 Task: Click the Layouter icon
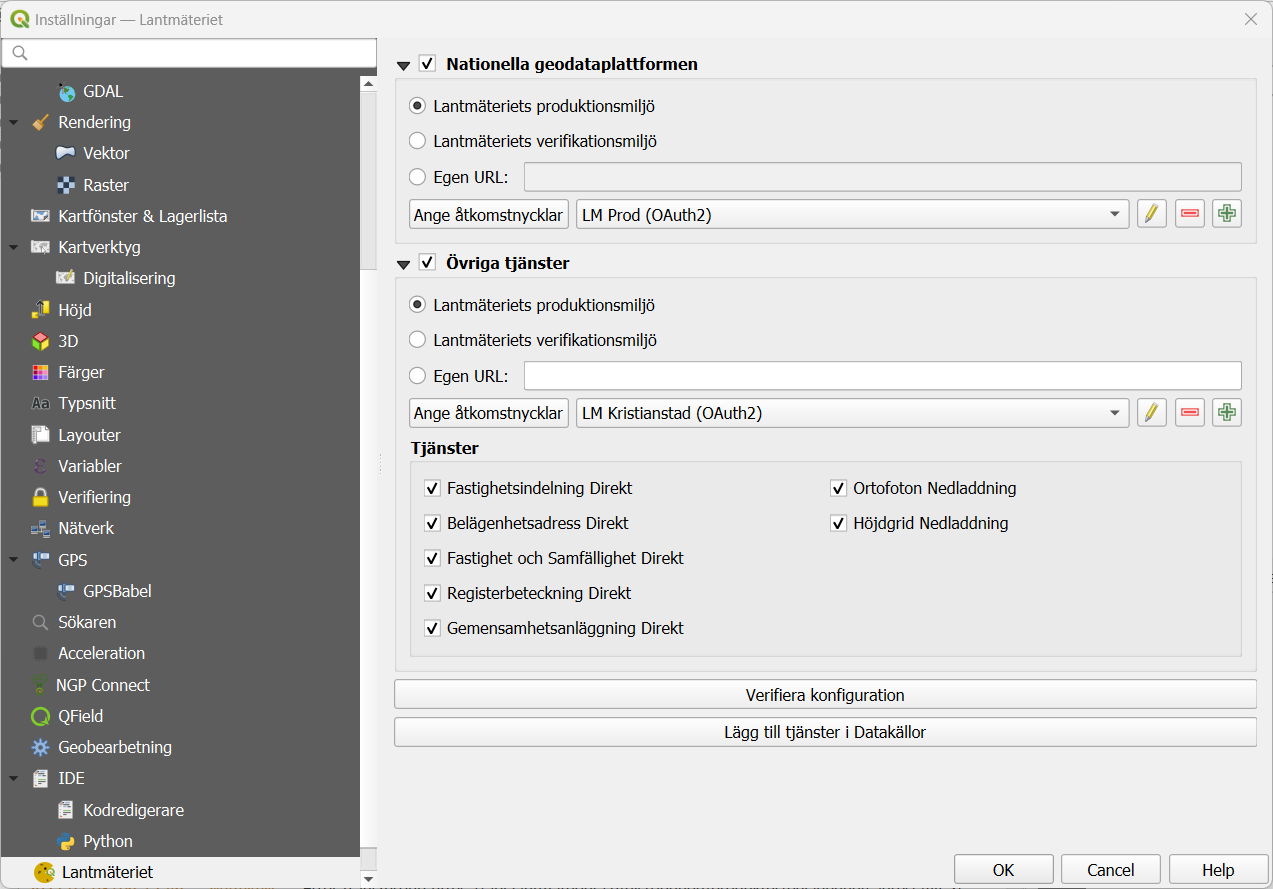point(41,435)
